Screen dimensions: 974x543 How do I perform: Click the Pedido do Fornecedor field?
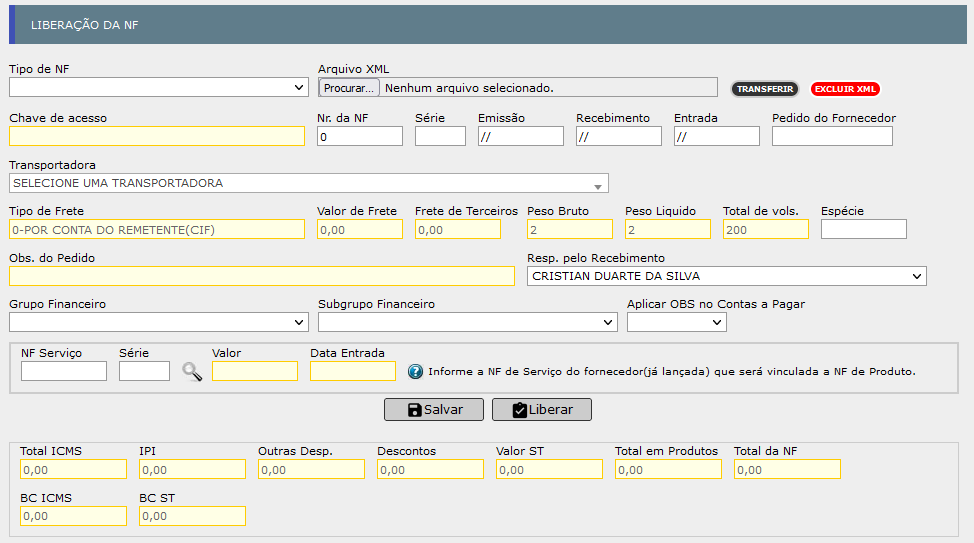pos(832,136)
